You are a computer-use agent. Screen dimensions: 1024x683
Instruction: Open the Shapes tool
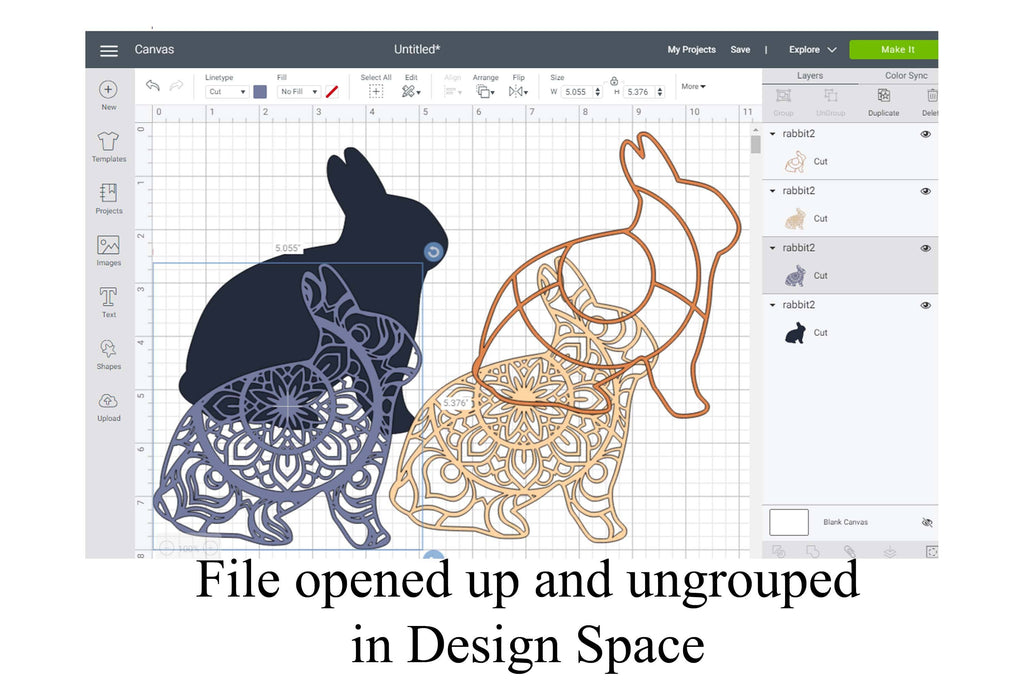[x=108, y=348]
